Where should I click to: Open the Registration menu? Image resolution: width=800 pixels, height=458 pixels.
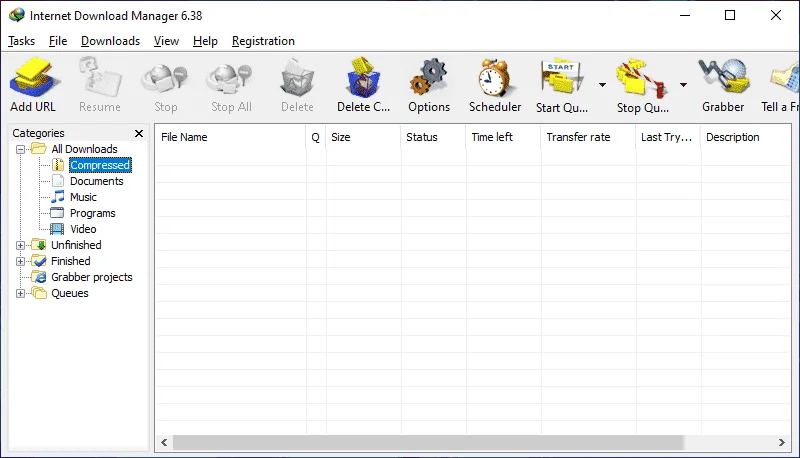coord(263,41)
